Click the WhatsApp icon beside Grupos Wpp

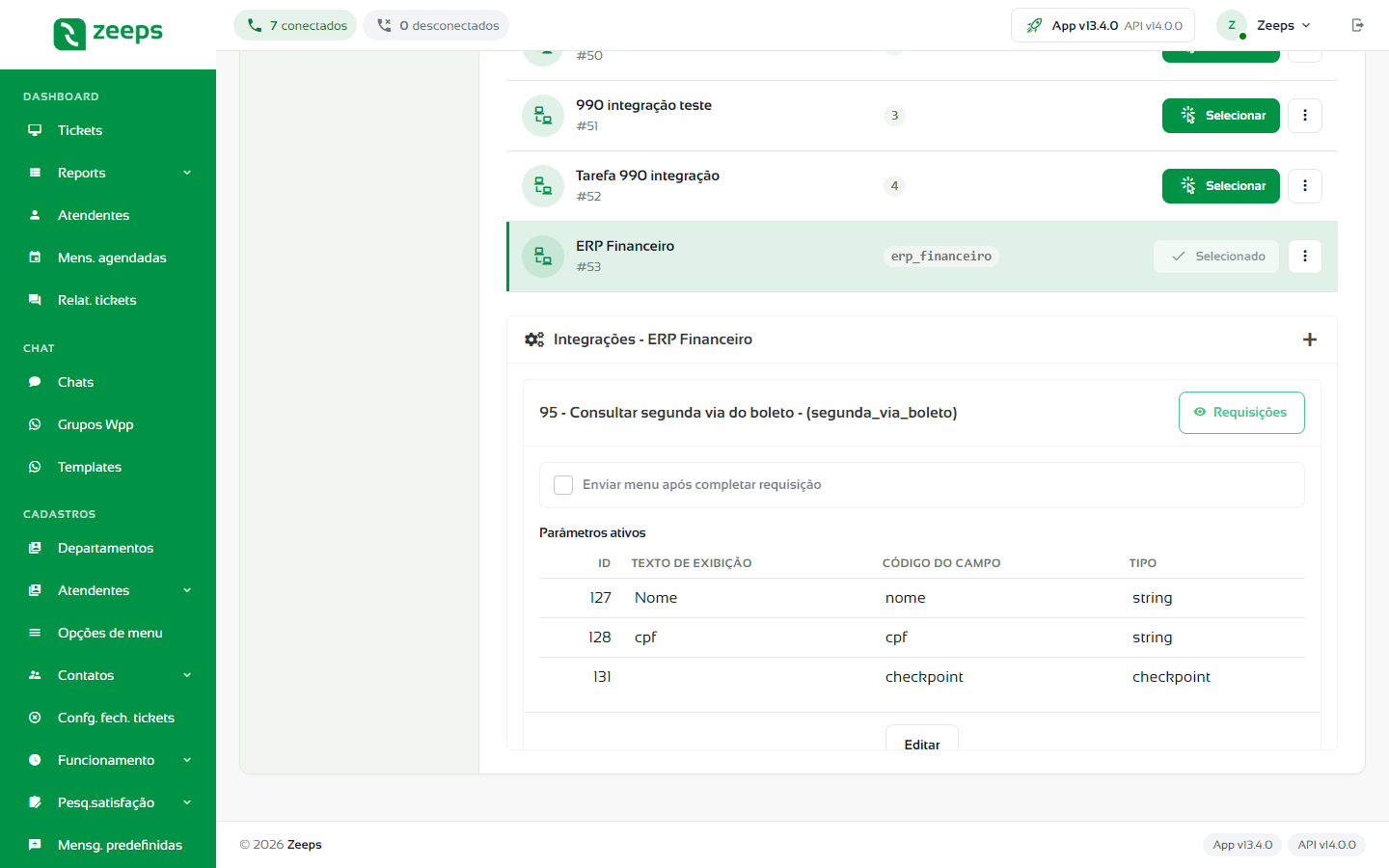(35, 424)
